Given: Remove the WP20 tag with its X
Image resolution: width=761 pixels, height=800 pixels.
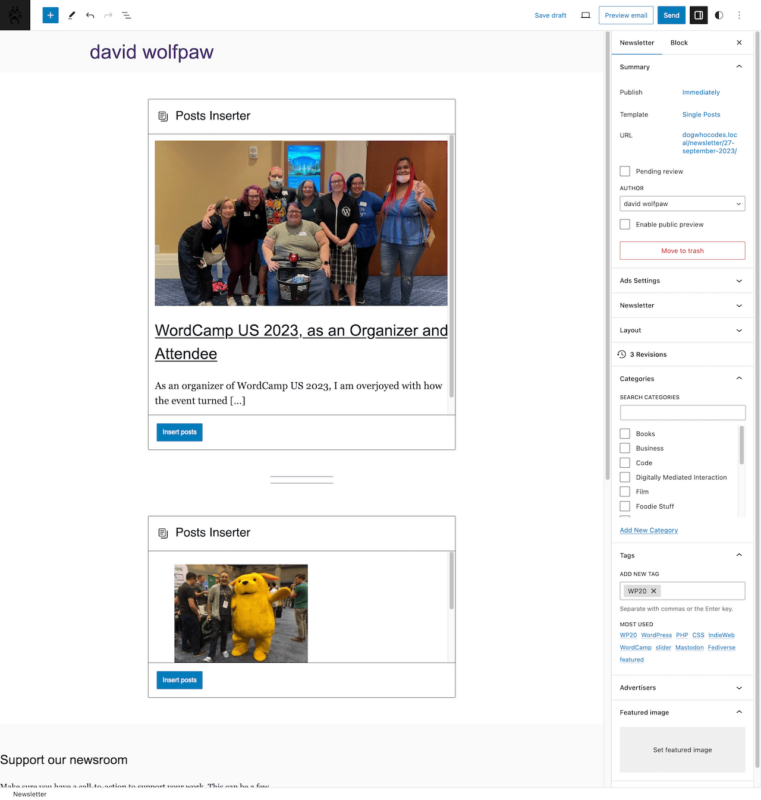Looking at the screenshot, I should click(x=653, y=591).
